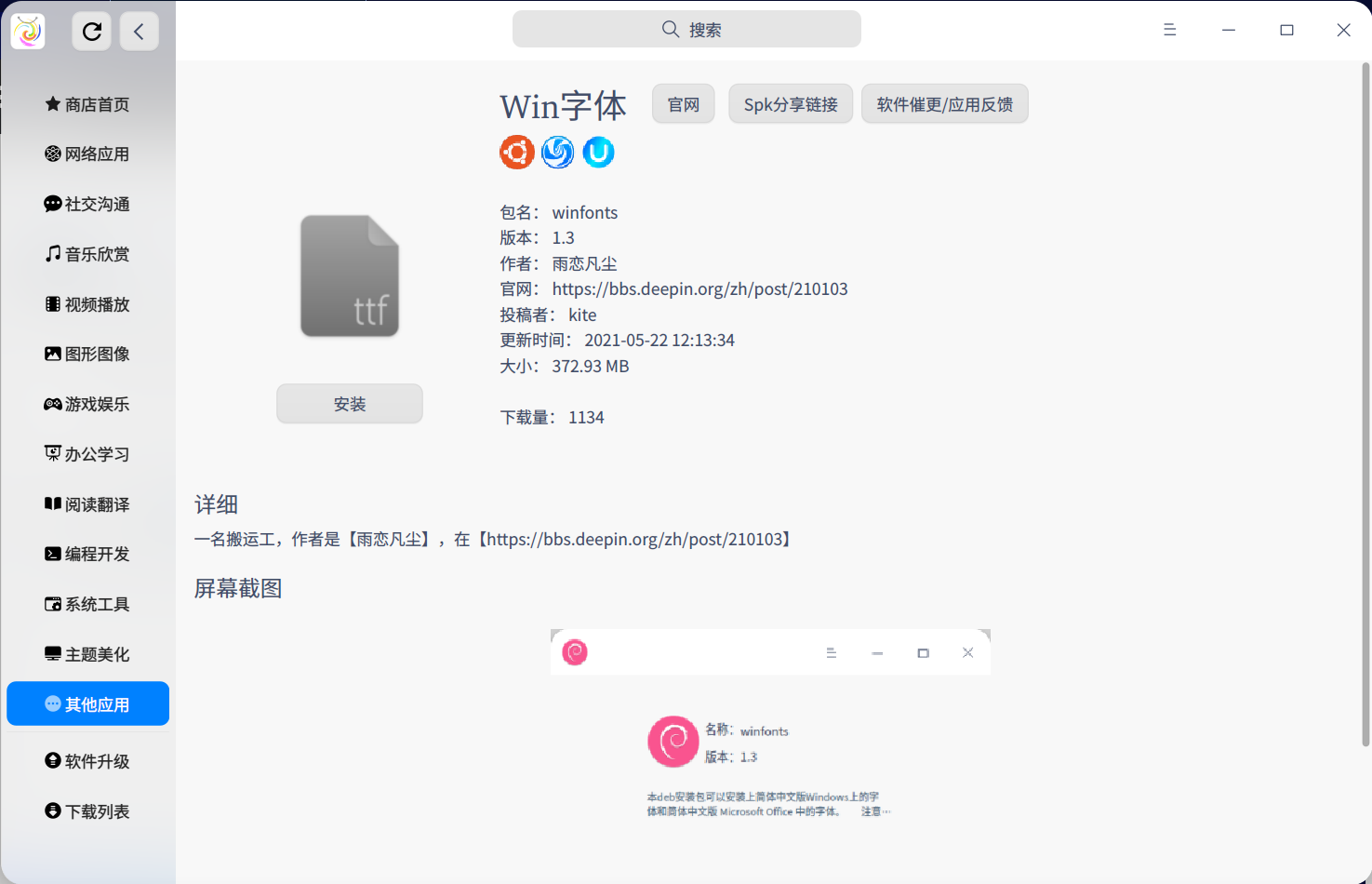Viewport: 1372px width, 884px height.
Task: Click the refresh icon in the toolbar
Action: pyautogui.click(x=91, y=31)
